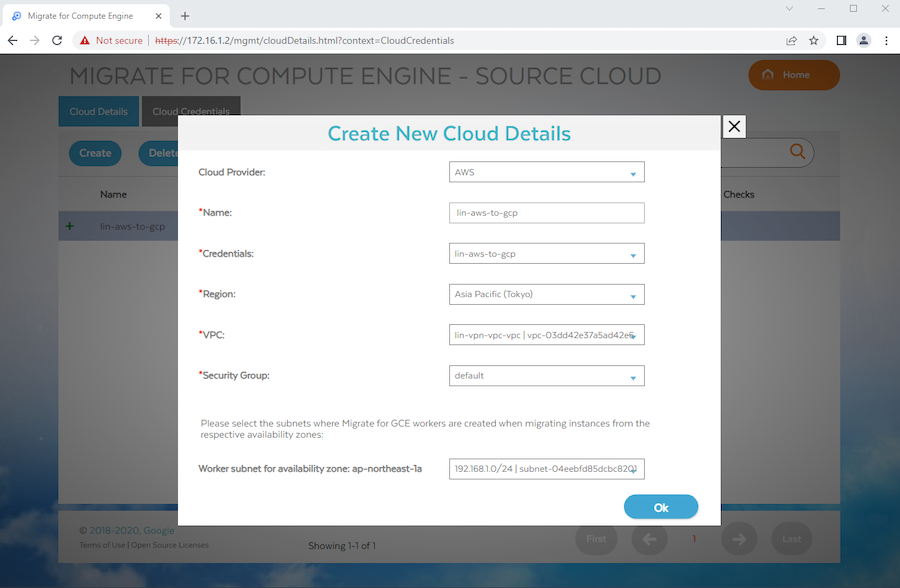Viewport: 900px width, 588px height.
Task: Open the Credentials dropdown showing lin-aws-to-gcp
Action: (632, 253)
